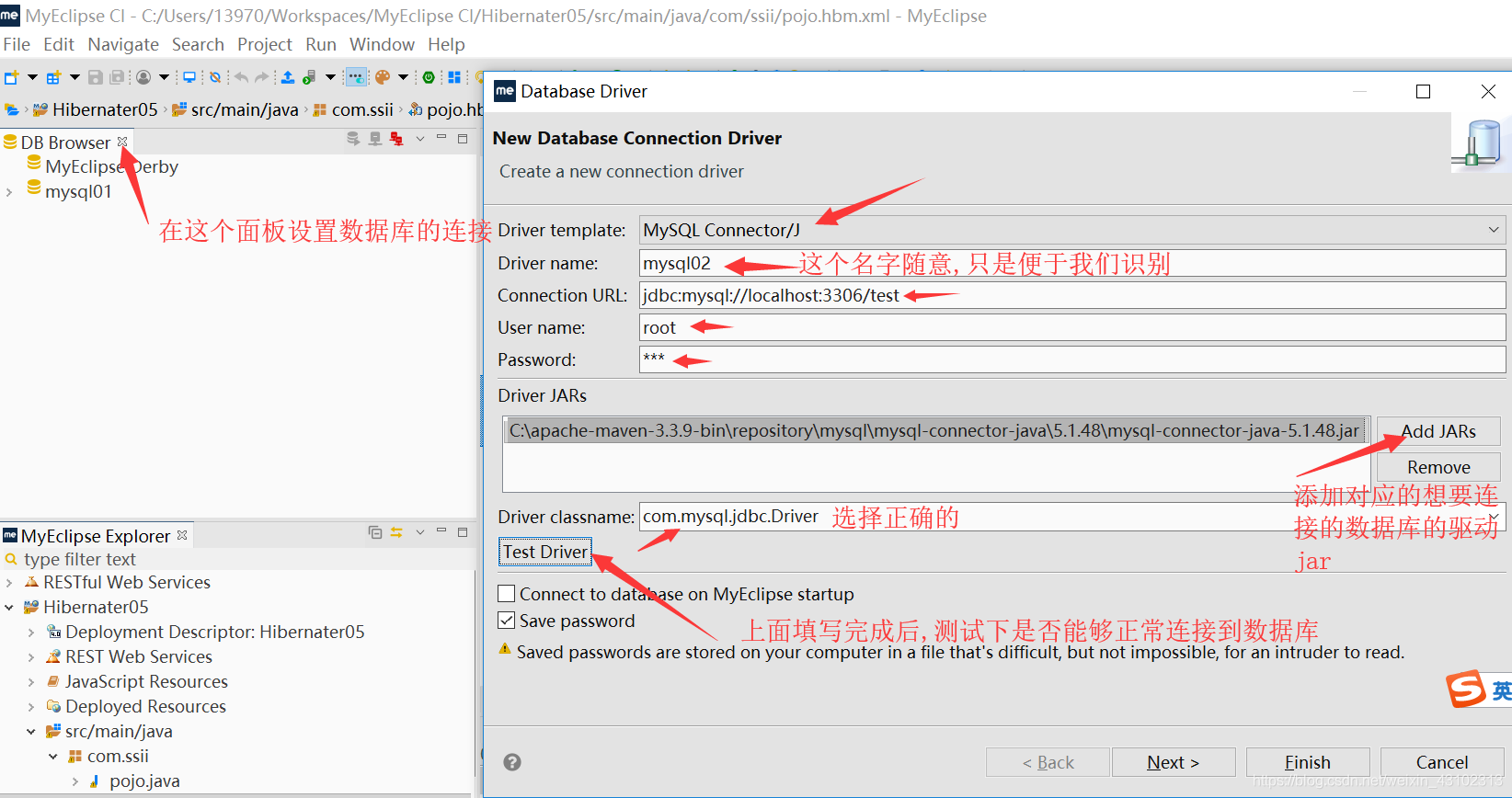The image size is (1512, 798).
Task: Open the DB Browser view menu chevron
Action: [420, 139]
